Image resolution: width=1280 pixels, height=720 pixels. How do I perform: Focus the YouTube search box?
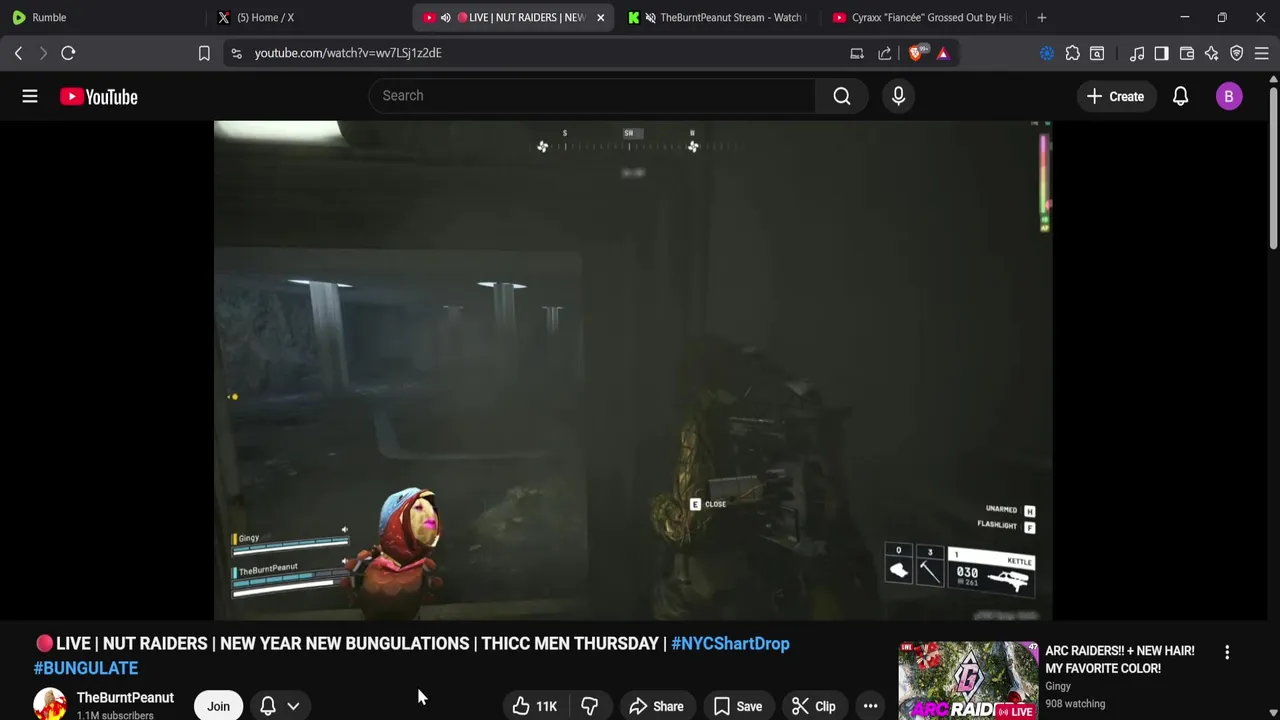(592, 96)
